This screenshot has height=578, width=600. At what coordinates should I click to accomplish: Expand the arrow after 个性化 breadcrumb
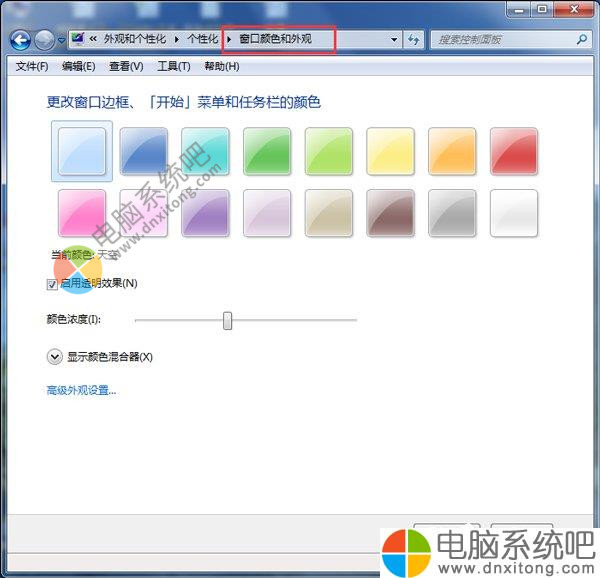[x=228, y=40]
